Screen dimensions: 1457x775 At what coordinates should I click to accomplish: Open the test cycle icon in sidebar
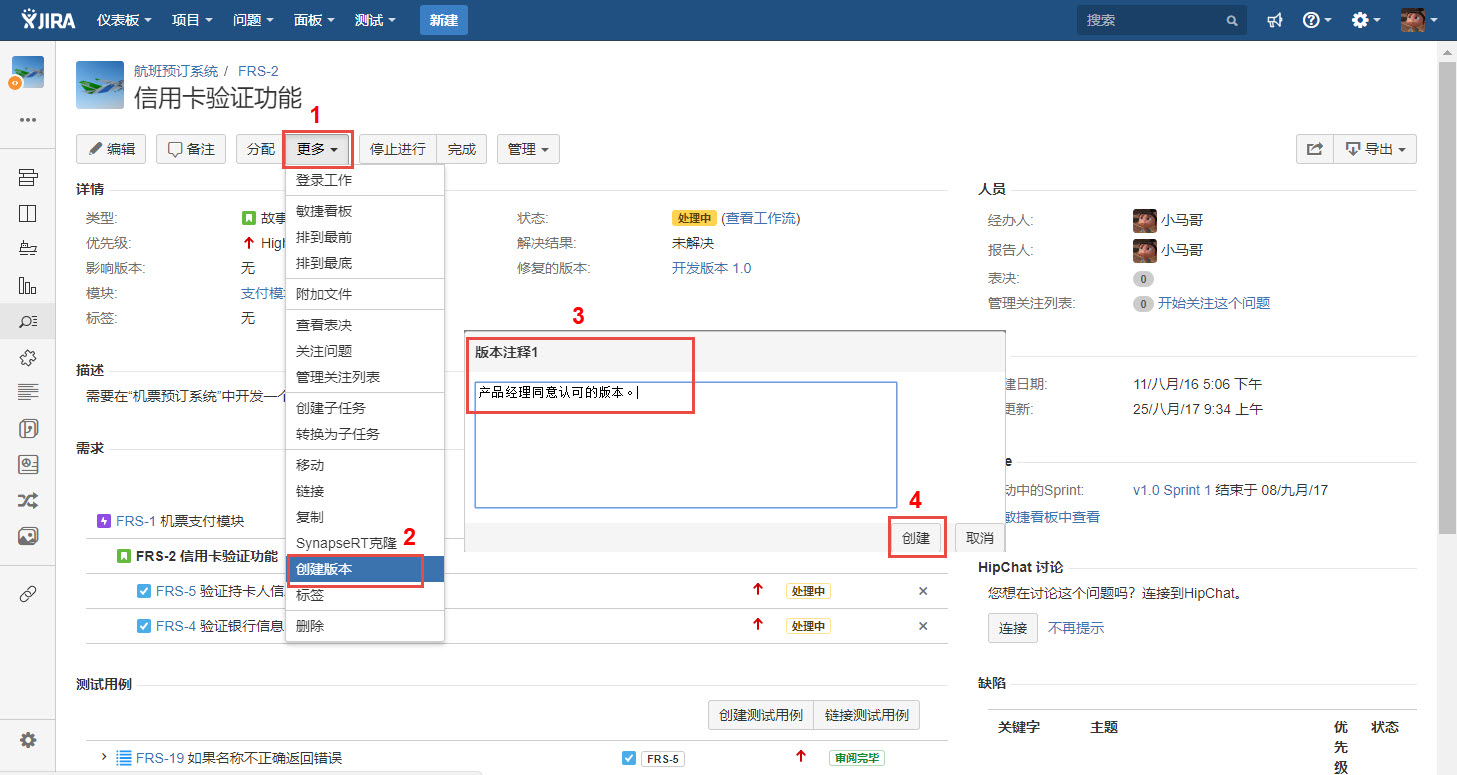tap(28, 428)
